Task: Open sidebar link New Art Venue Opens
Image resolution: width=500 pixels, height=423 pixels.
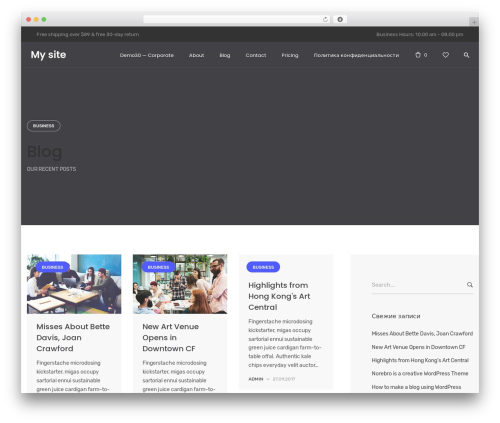Action: [x=418, y=347]
